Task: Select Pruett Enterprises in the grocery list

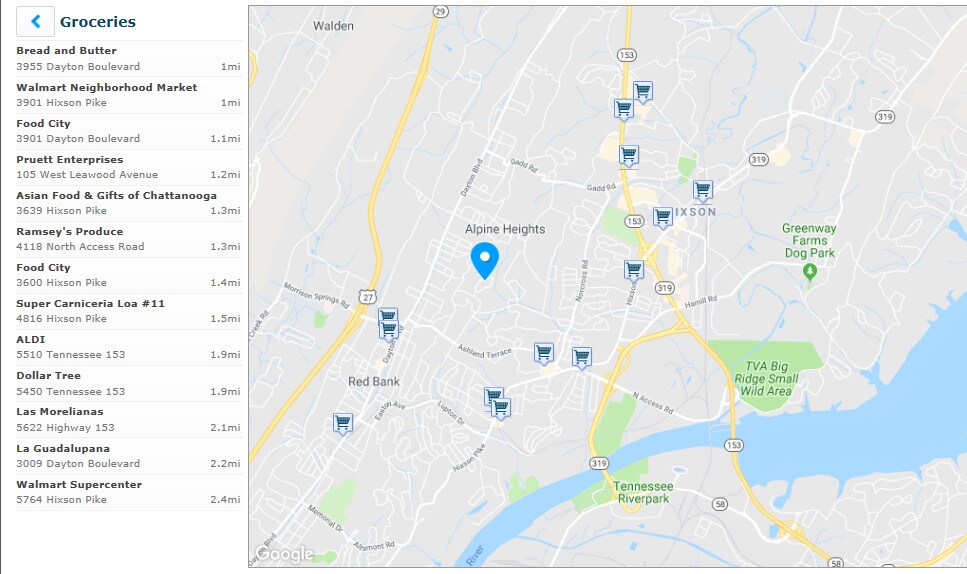Action: click(129, 167)
